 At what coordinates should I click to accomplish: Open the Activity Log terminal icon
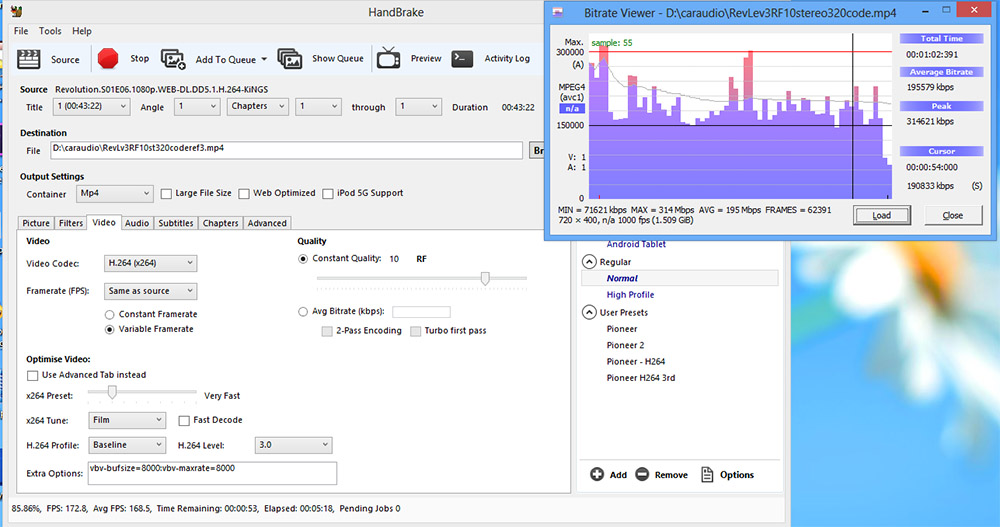pos(462,59)
